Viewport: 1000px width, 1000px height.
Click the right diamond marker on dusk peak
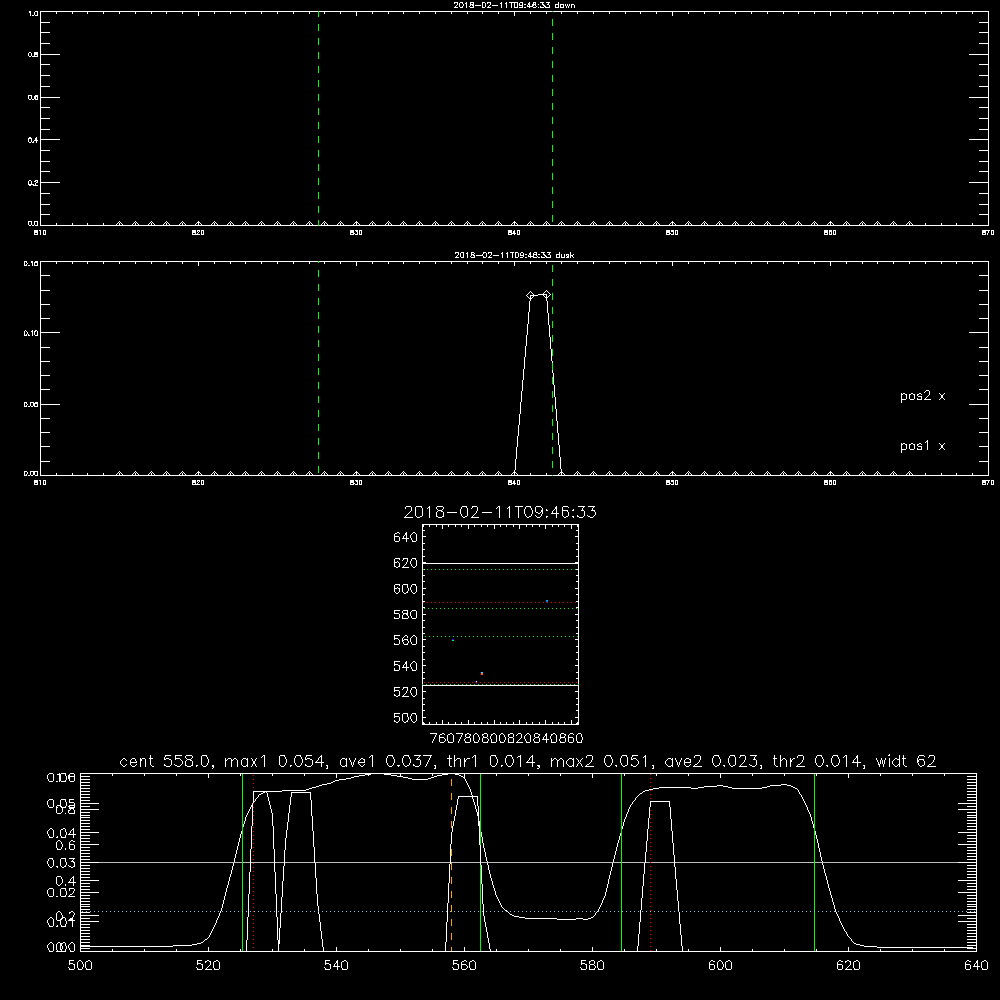click(x=546, y=295)
